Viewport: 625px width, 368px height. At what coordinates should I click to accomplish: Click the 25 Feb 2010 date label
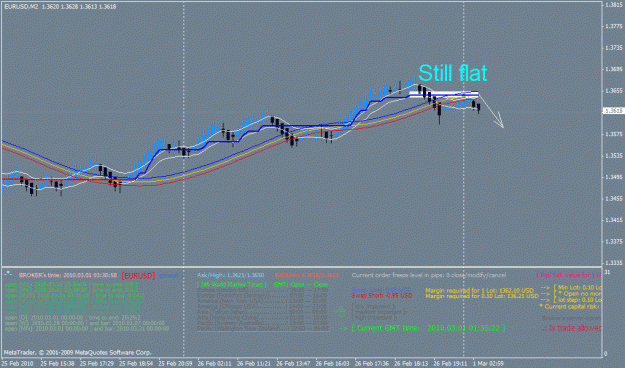point(18,364)
